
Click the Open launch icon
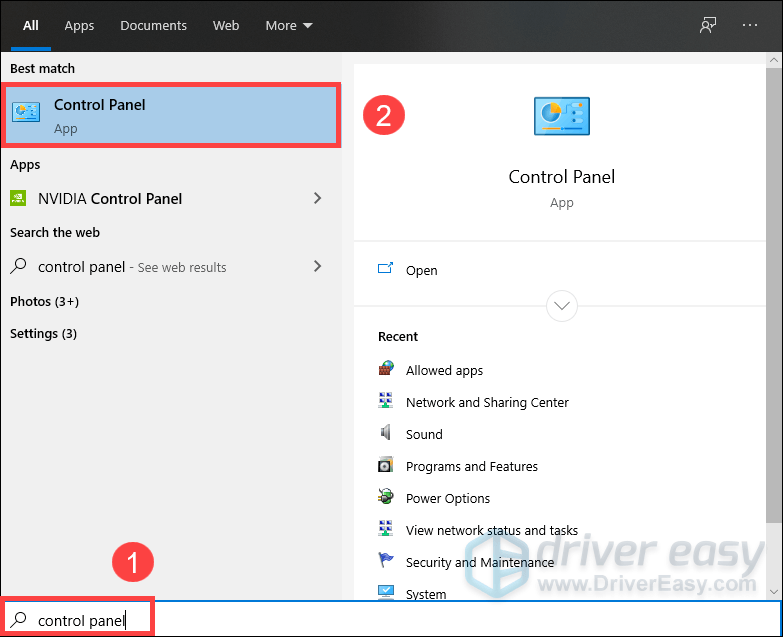pos(385,269)
